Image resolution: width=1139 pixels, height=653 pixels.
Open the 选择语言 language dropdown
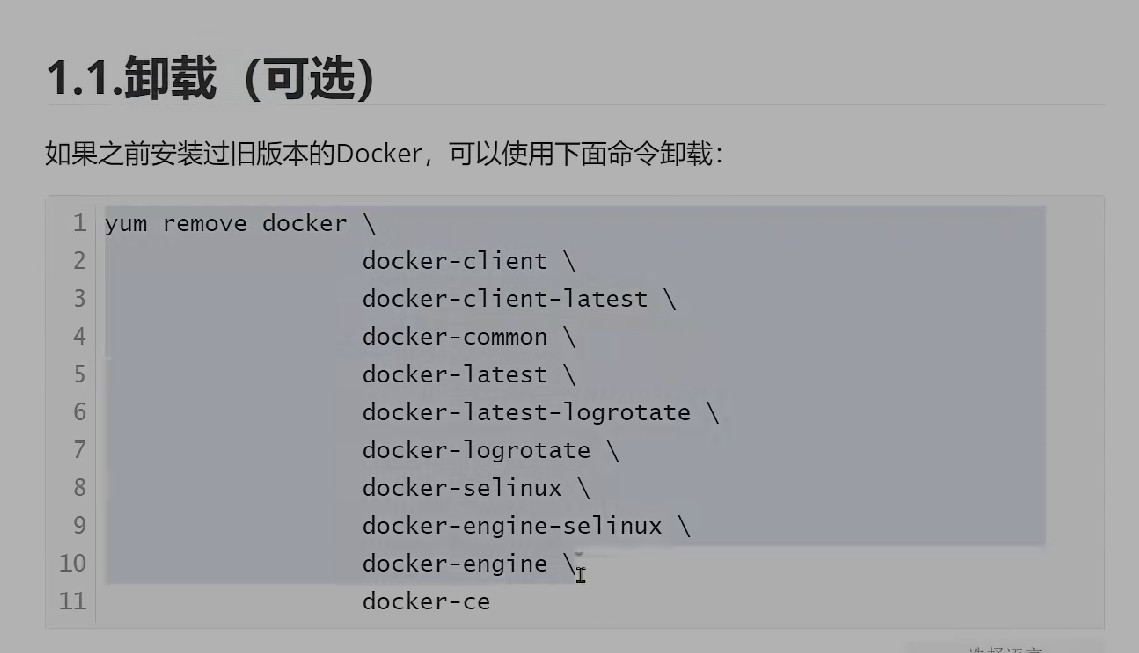(x=1004, y=647)
